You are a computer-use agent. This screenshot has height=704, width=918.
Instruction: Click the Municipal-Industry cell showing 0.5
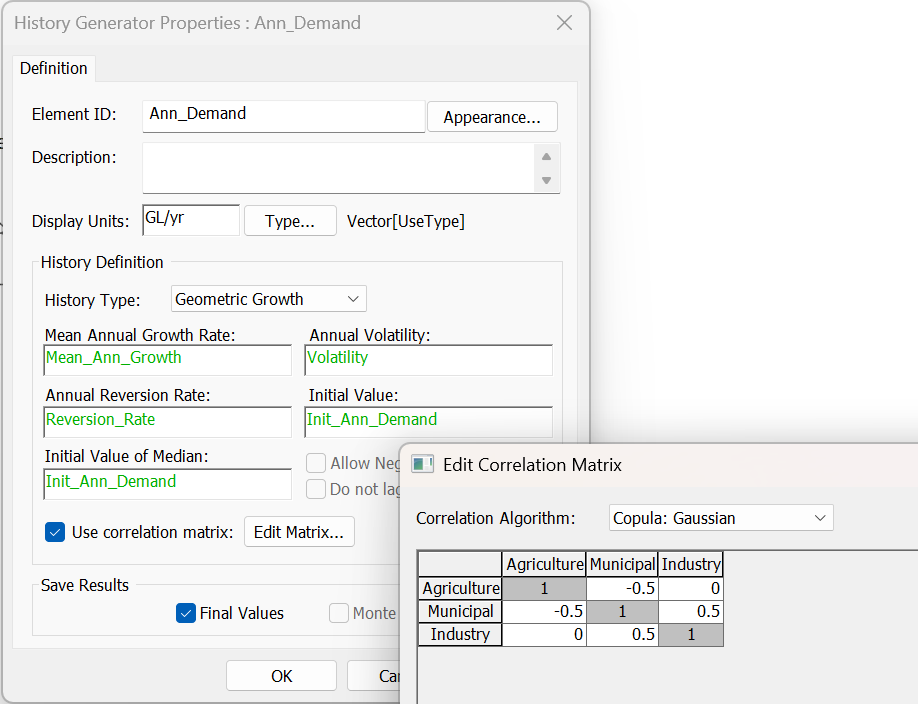point(691,611)
